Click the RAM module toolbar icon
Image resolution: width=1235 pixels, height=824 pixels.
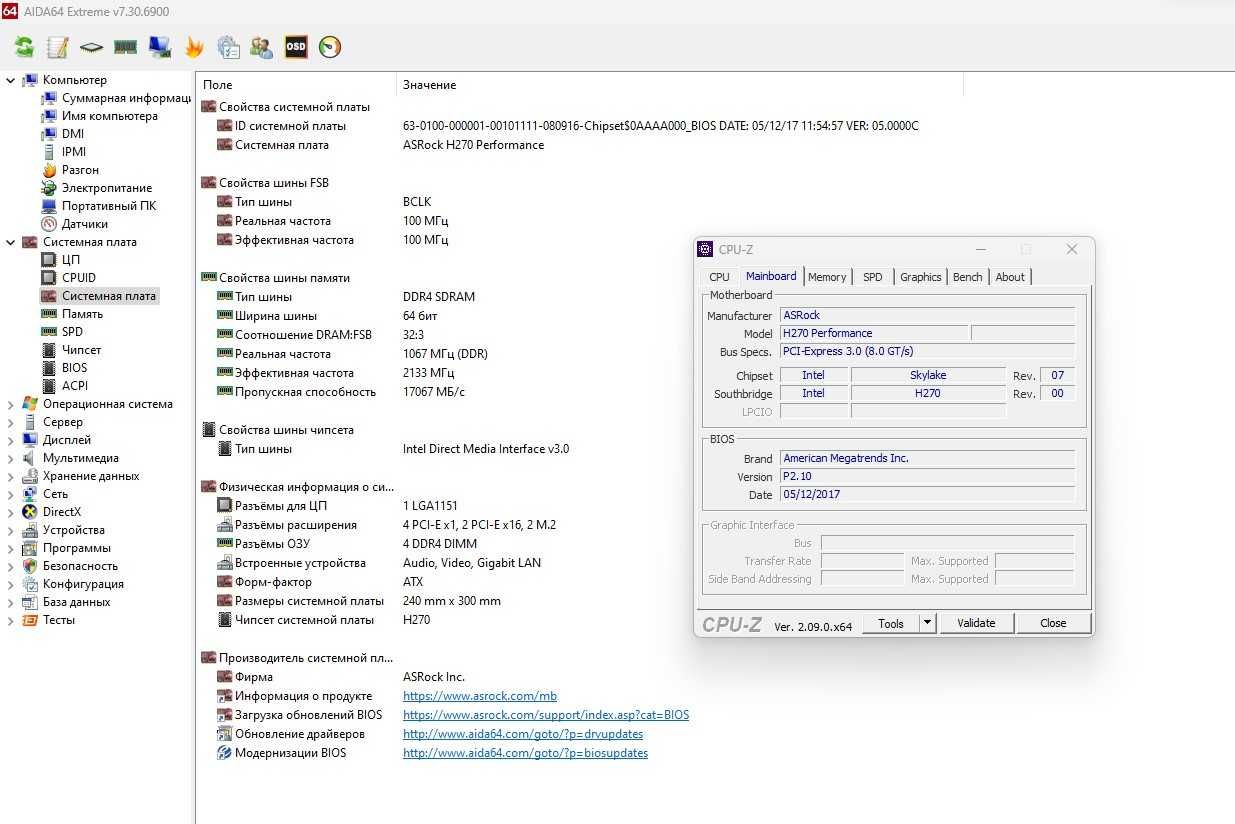coord(125,47)
